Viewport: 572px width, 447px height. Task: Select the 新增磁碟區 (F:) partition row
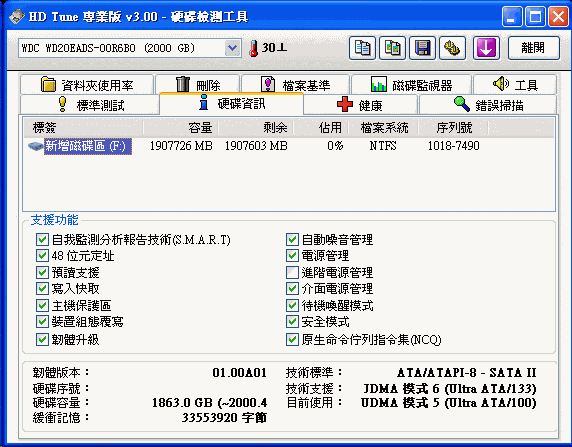[x=88, y=146]
